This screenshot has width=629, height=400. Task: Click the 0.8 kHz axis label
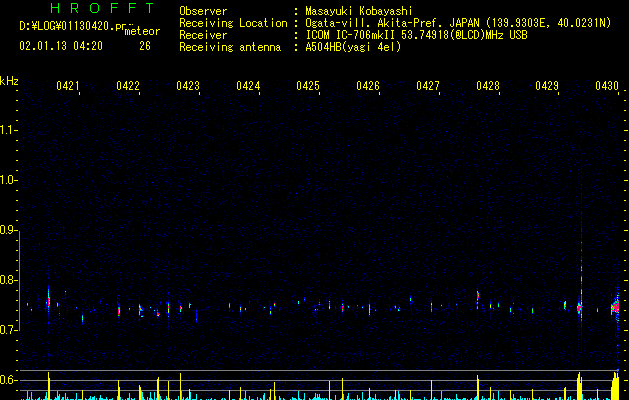click(x=8, y=280)
